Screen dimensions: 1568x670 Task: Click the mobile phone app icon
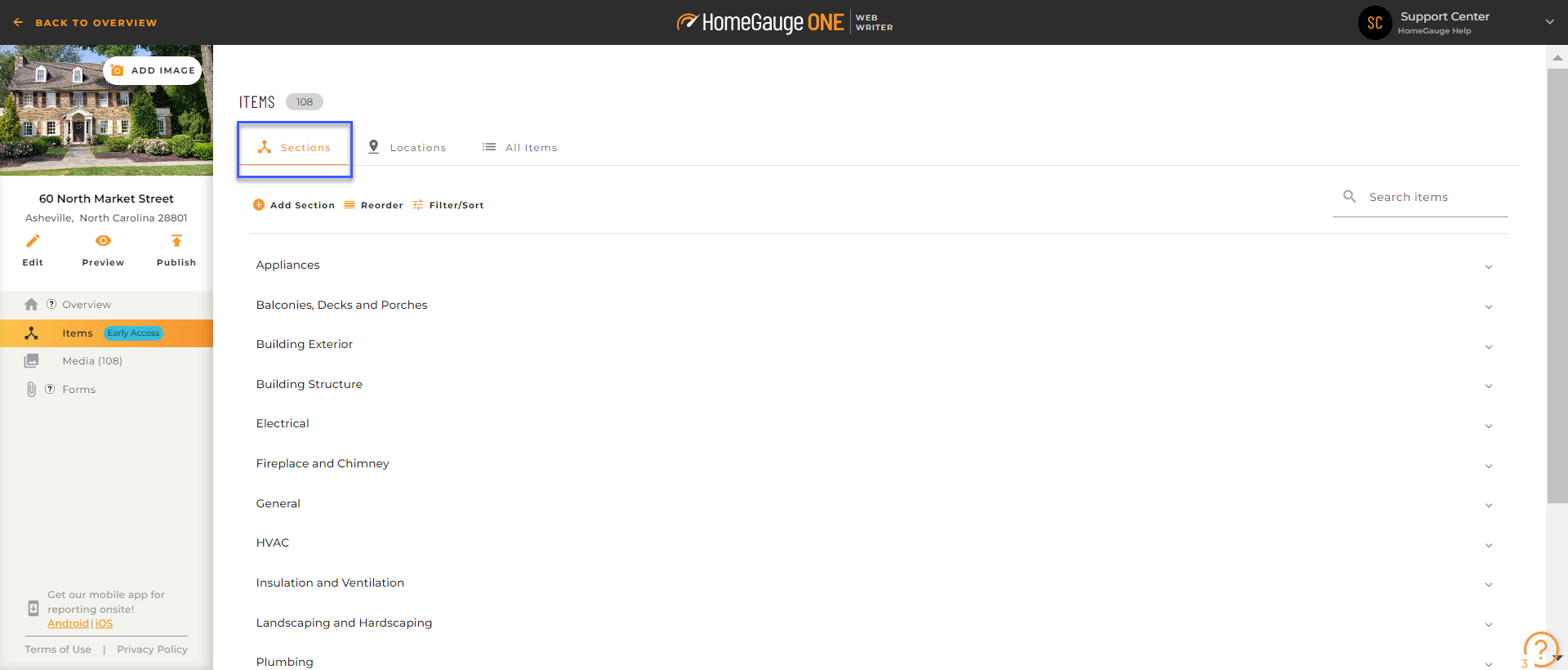click(x=33, y=608)
